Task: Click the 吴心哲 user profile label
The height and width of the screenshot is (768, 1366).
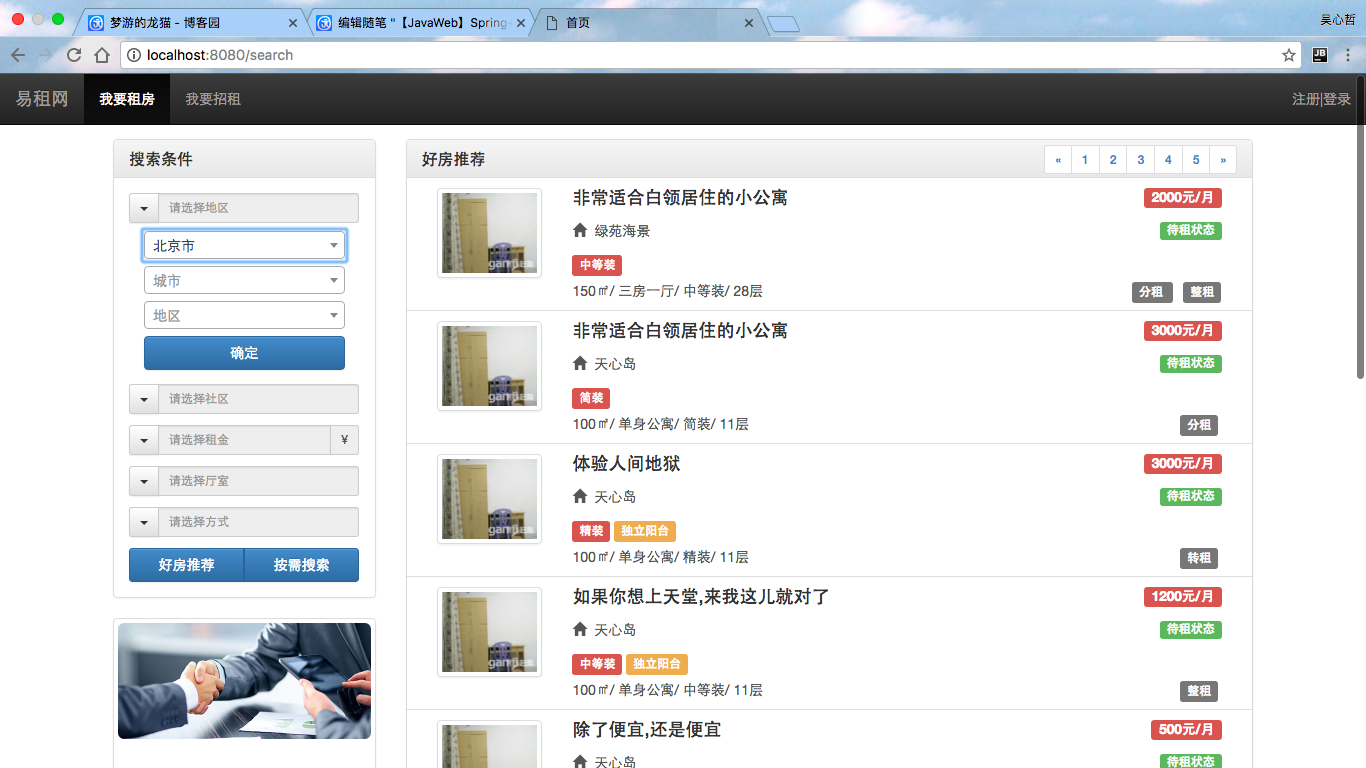Action: point(1337,20)
